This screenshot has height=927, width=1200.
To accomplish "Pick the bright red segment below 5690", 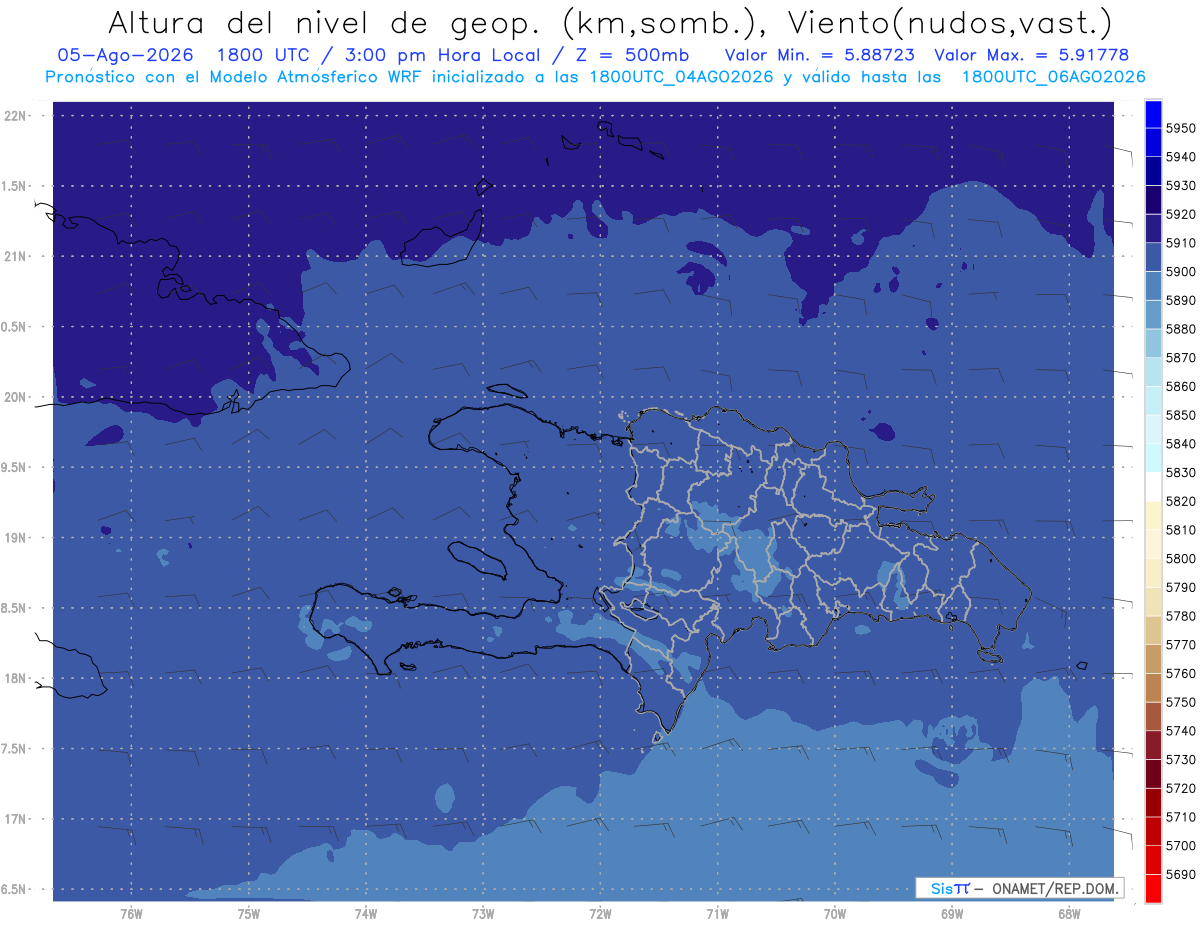I will pos(1153,888).
